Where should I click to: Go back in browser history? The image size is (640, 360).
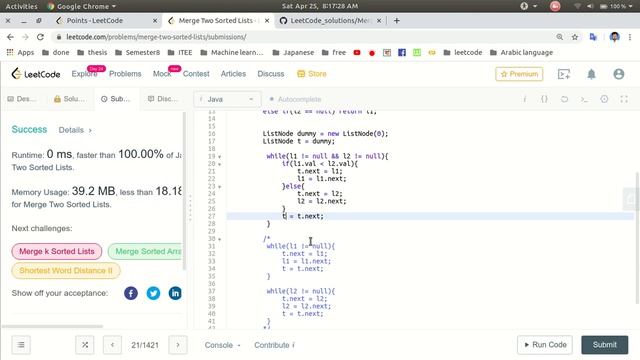point(10,37)
